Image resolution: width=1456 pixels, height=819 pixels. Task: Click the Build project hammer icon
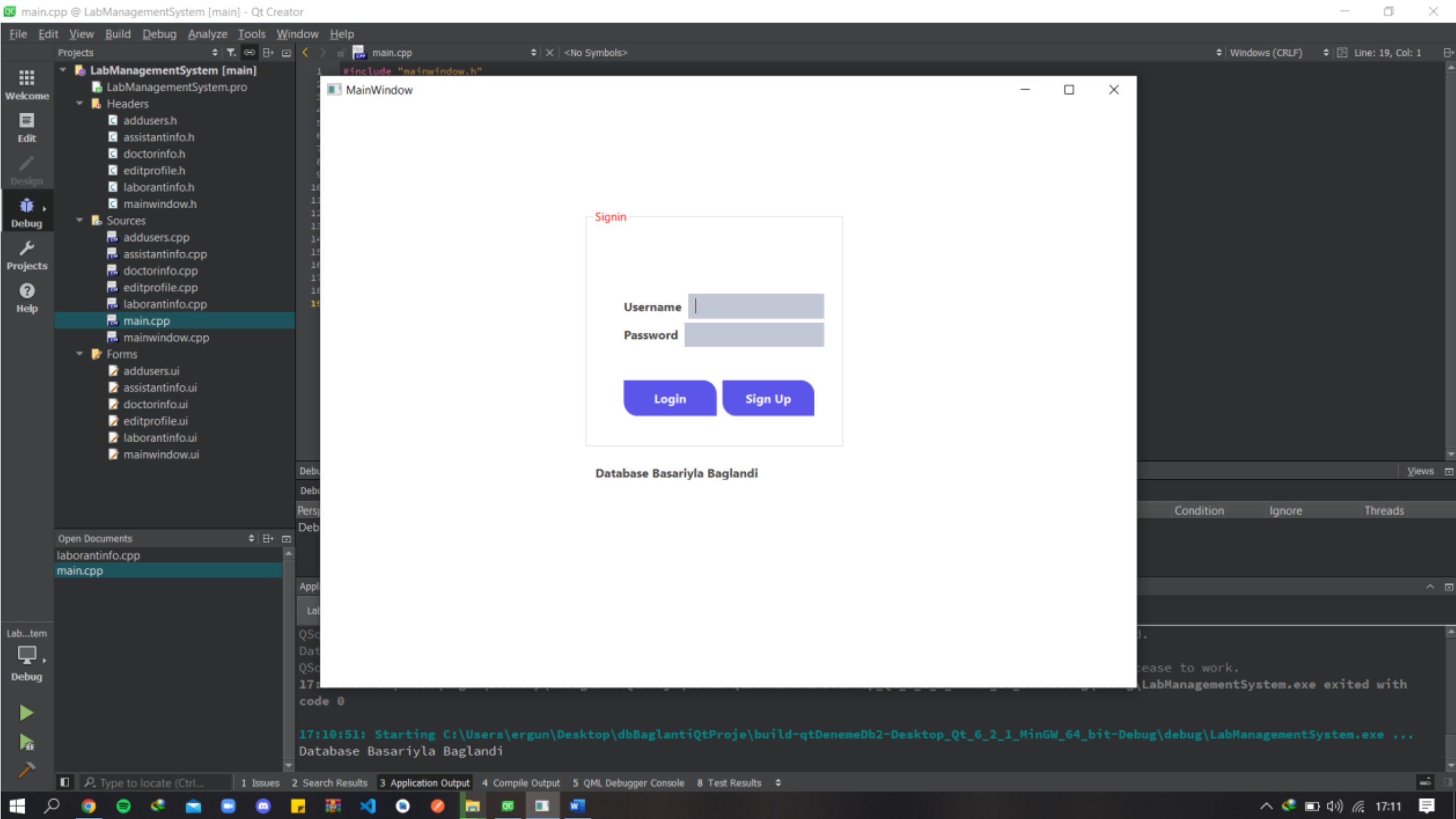click(x=26, y=770)
